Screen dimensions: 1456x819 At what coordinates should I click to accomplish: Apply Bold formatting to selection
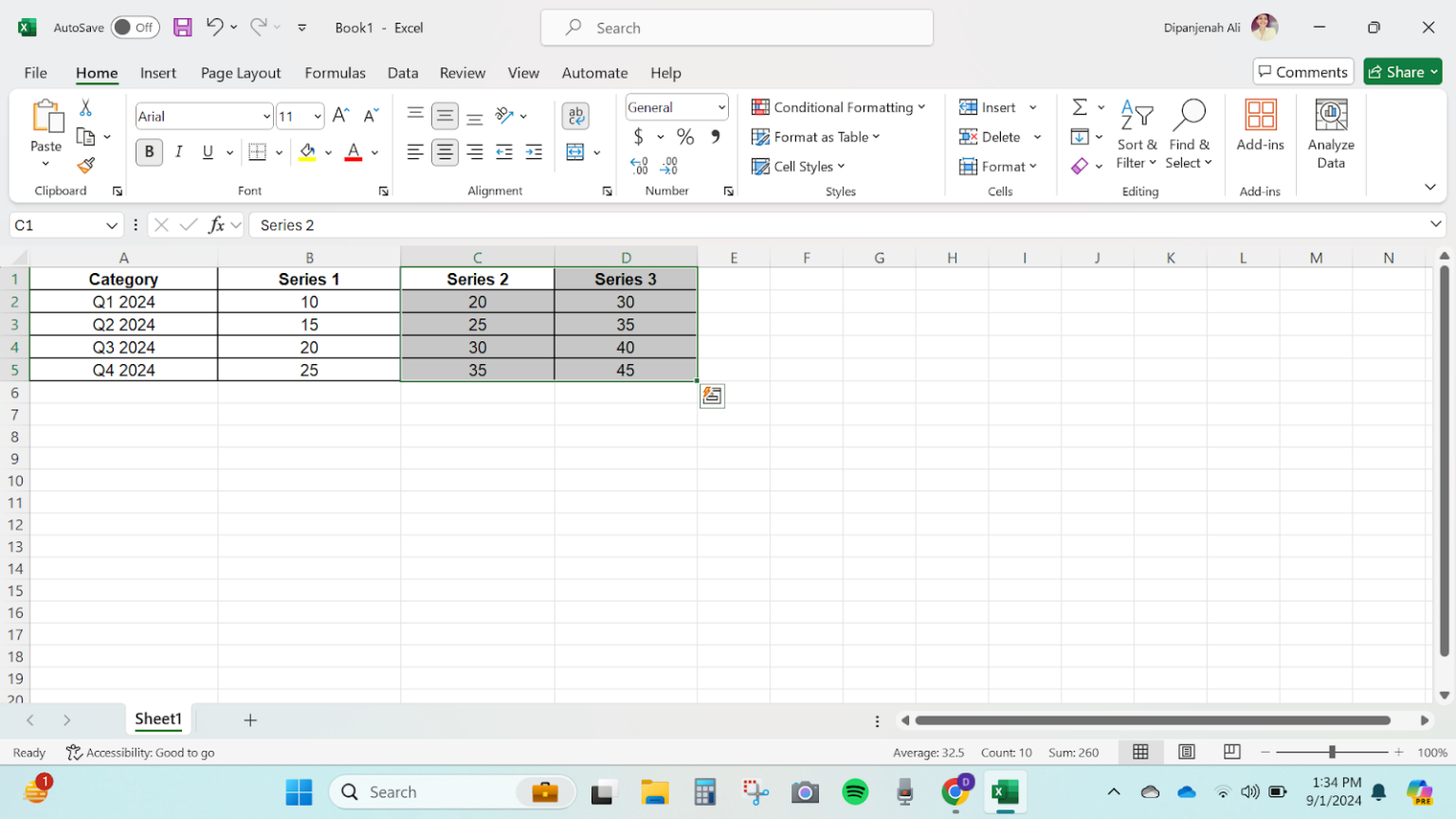tap(149, 152)
